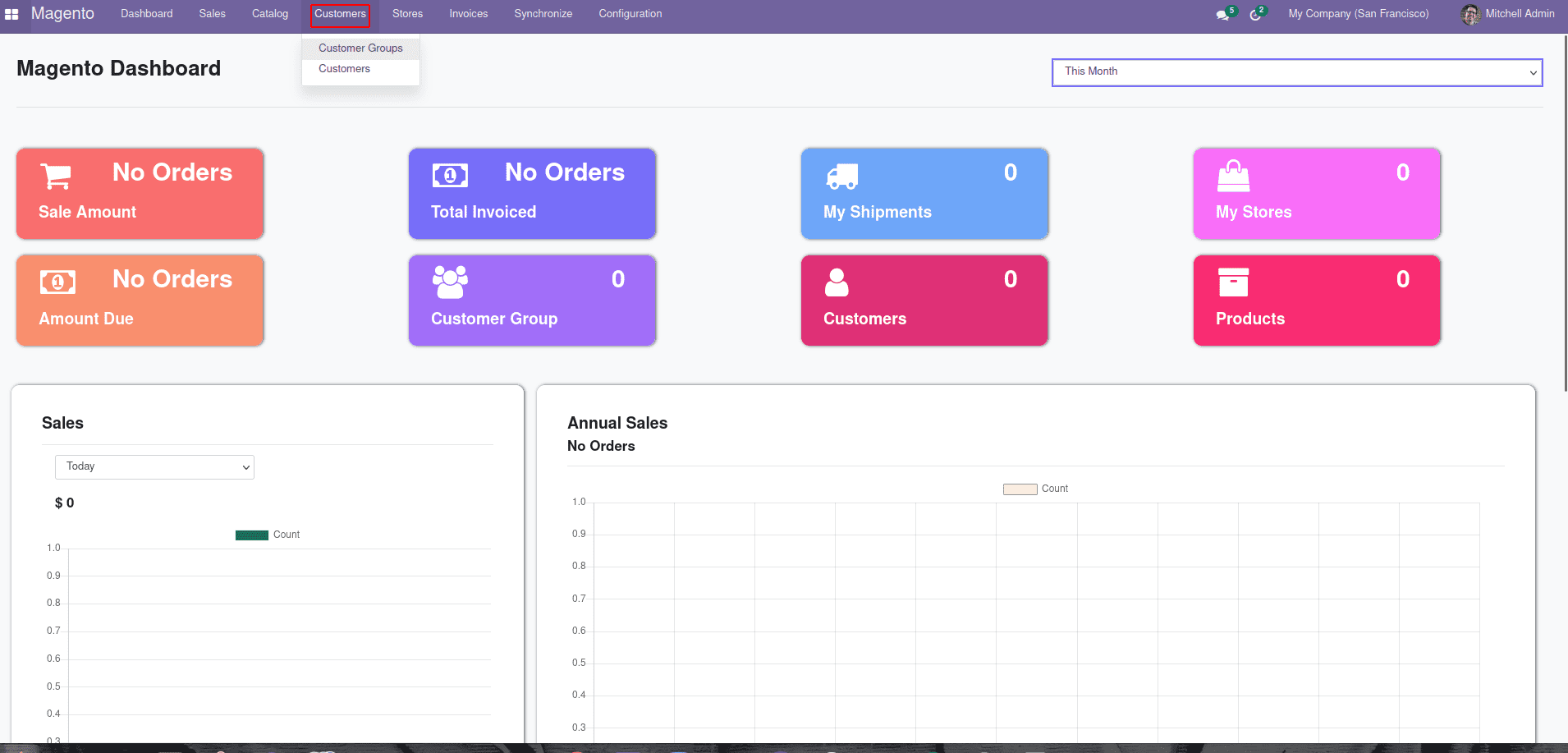Open the Dashboard menu
Screen dimensions: 1568x753
(146, 14)
